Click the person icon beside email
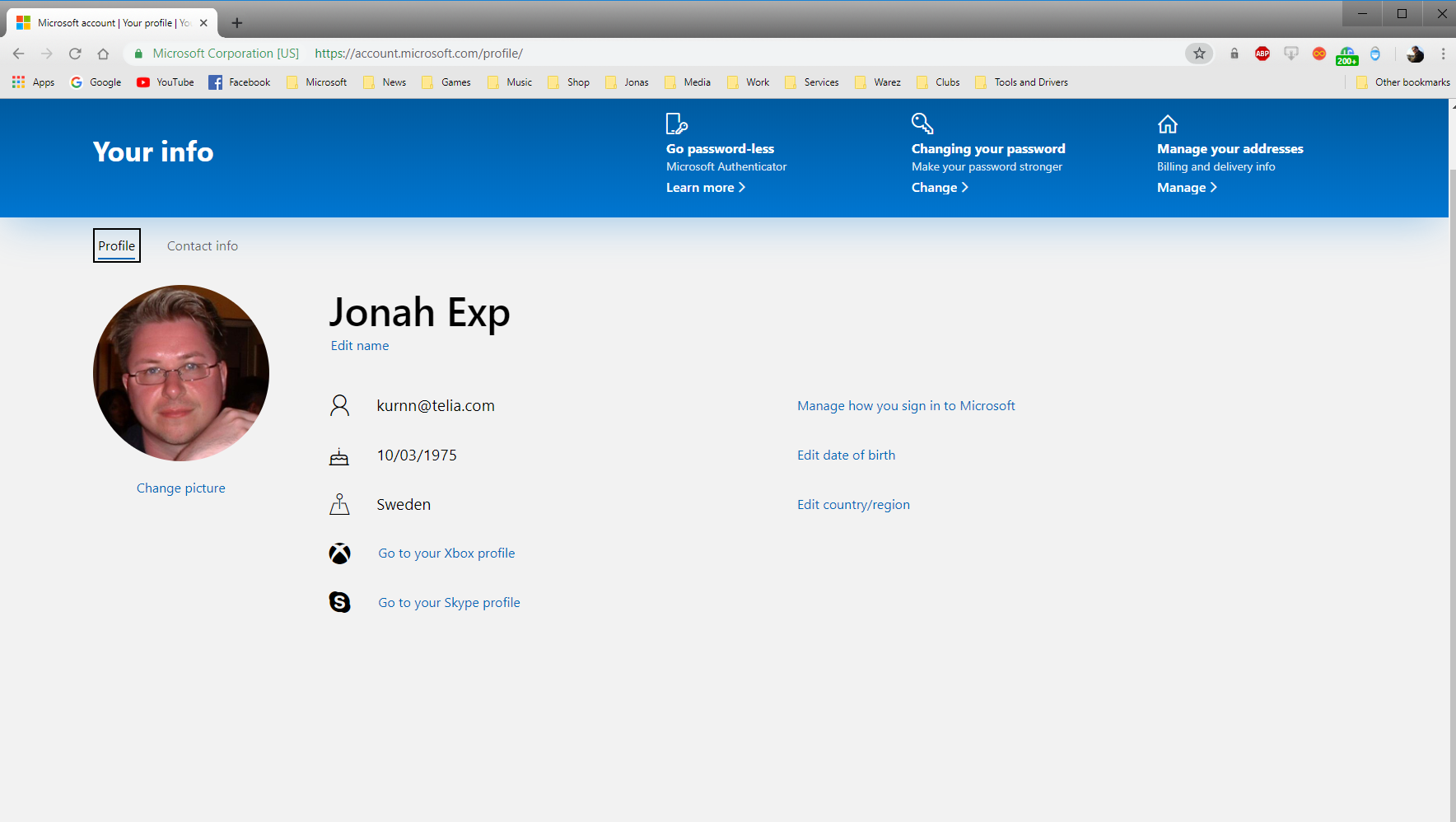 [x=339, y=405]
